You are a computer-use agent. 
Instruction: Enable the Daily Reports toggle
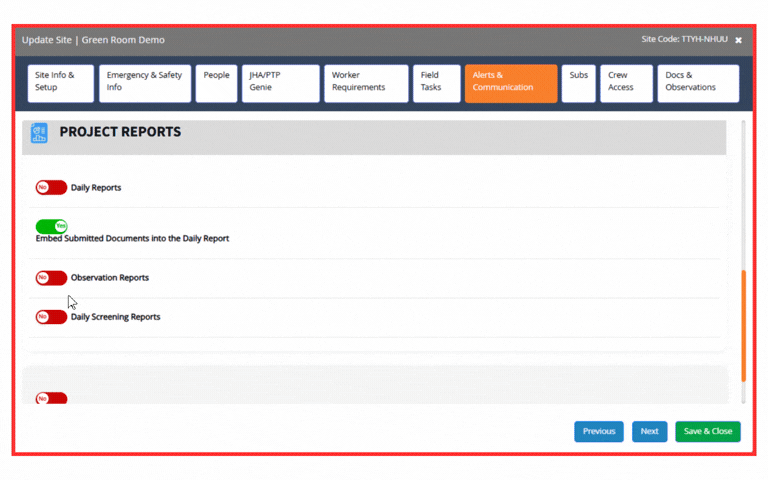pos(51,188)
